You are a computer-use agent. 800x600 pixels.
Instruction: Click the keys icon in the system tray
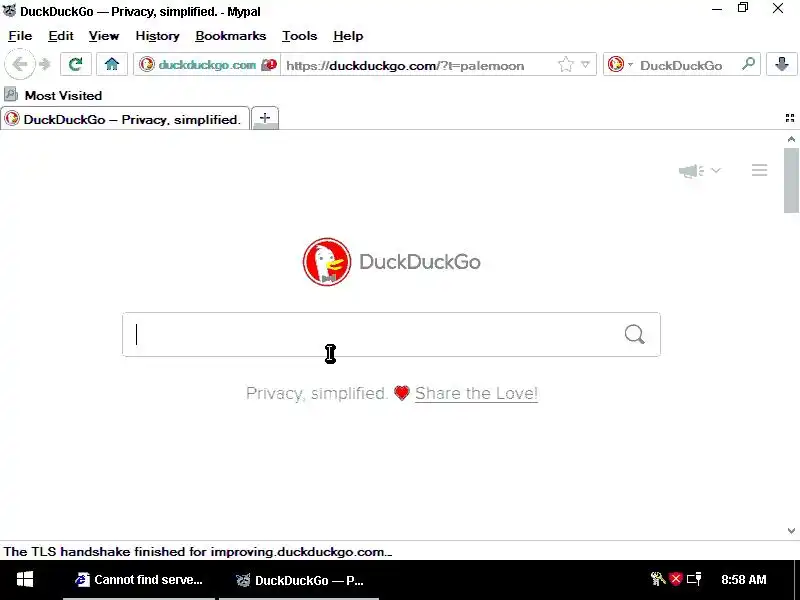pyautogui.click(x=658, y=579)
